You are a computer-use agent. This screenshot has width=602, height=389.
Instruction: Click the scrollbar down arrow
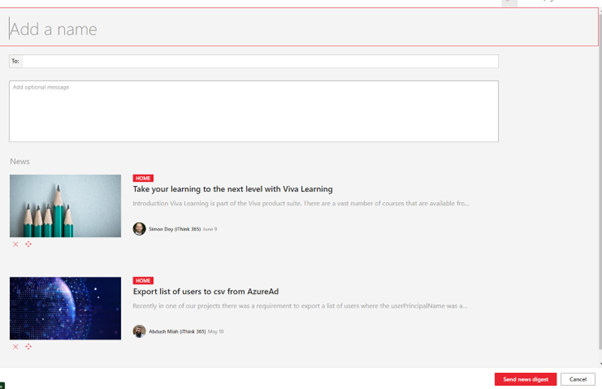600,364
